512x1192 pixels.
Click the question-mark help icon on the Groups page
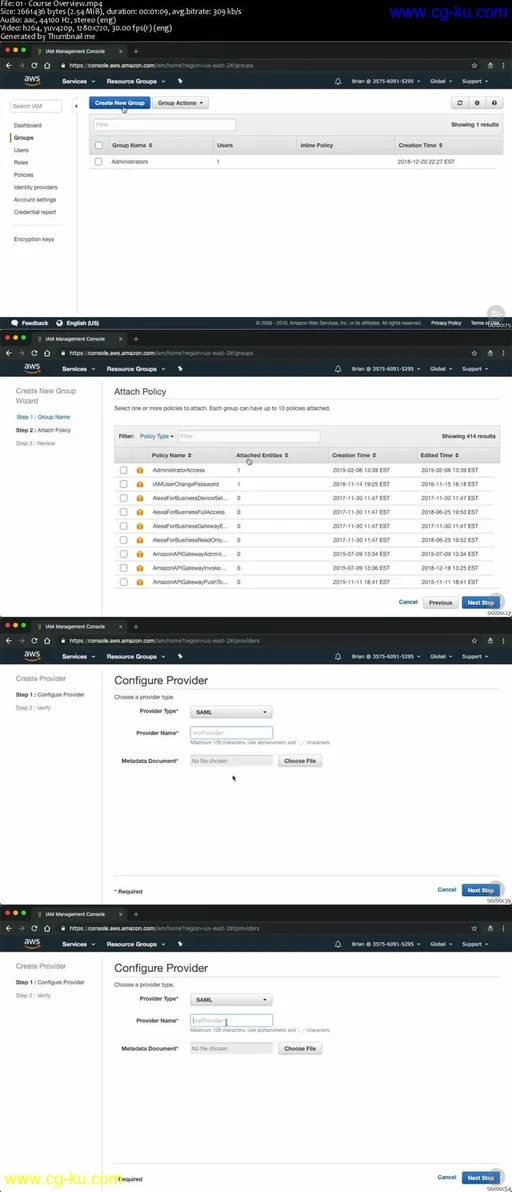495,103
